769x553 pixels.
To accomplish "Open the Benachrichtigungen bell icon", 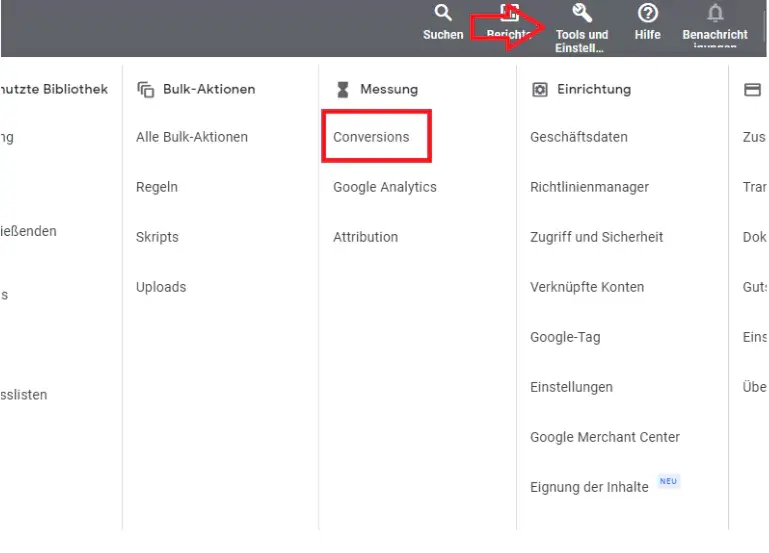I will pyautogui.click(x=715, y=14).
